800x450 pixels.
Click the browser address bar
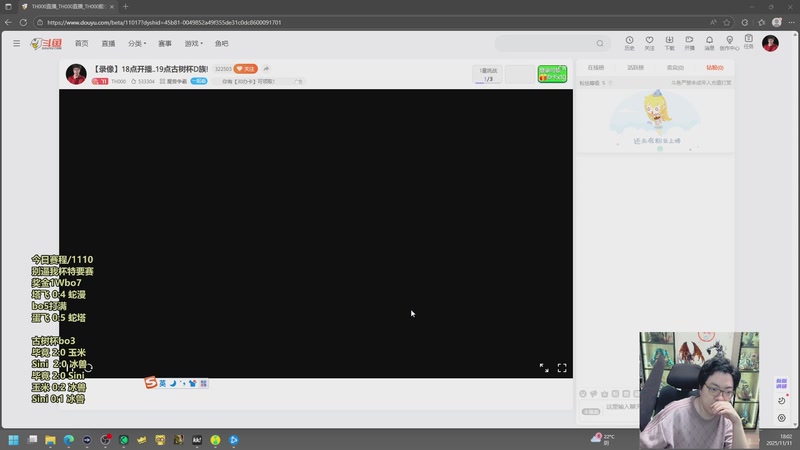coord(372,22)
